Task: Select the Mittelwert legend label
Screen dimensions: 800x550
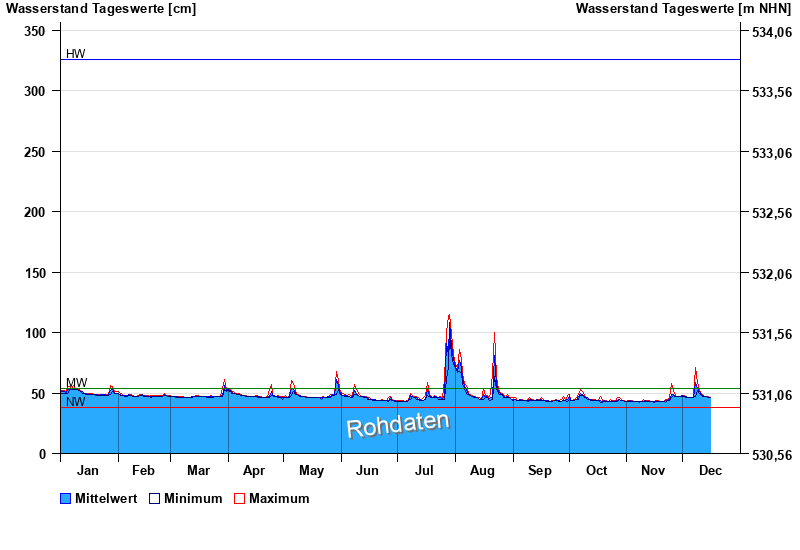Action: click(107, 498)
